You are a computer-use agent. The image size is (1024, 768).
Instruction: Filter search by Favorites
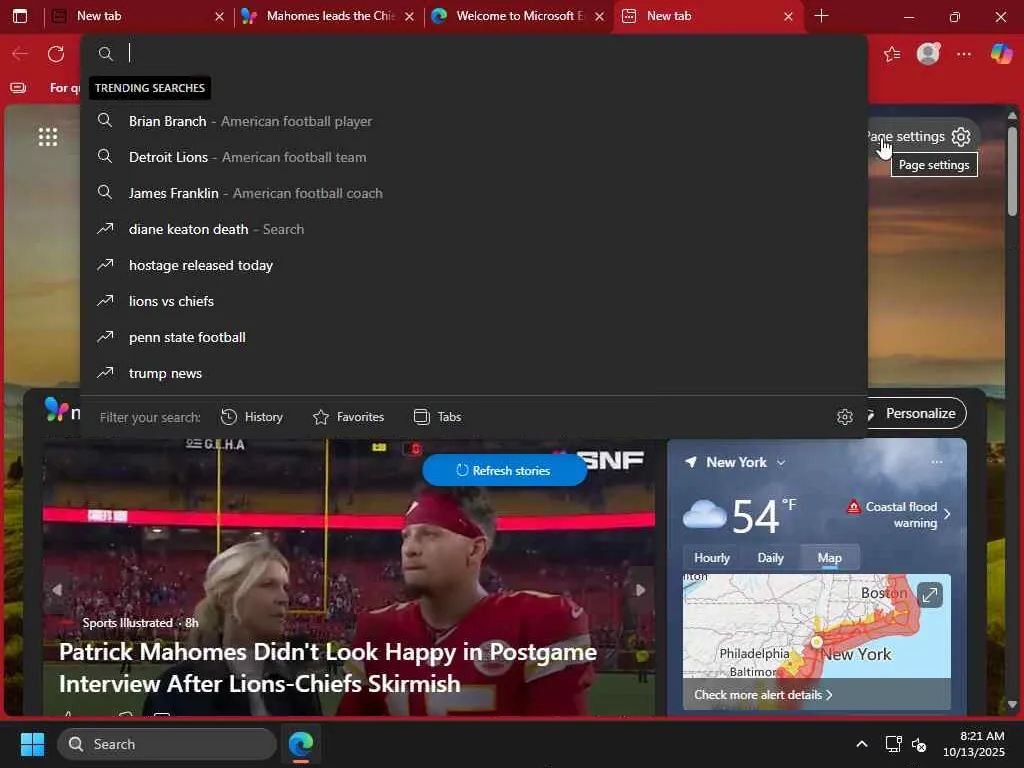tap(349, 417)
